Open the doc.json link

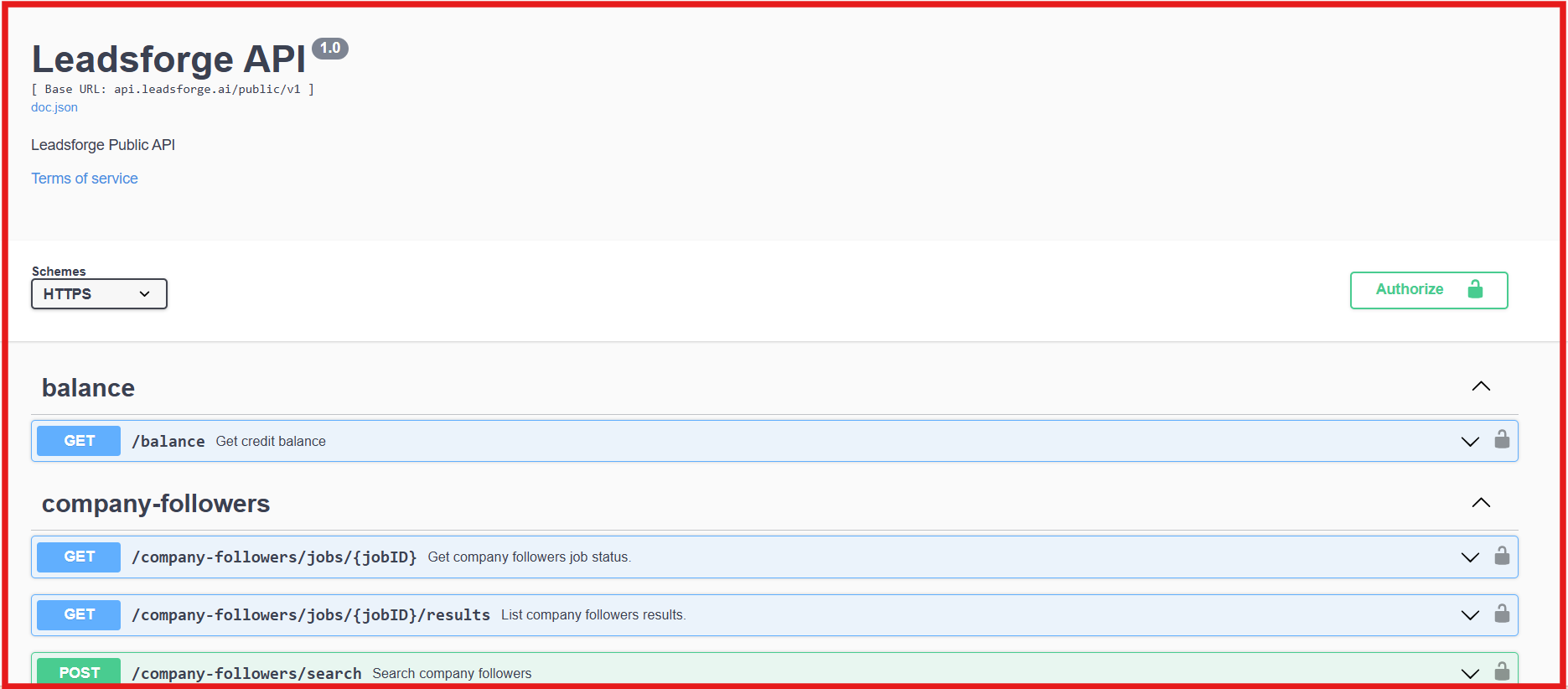(x=54, y=107)
